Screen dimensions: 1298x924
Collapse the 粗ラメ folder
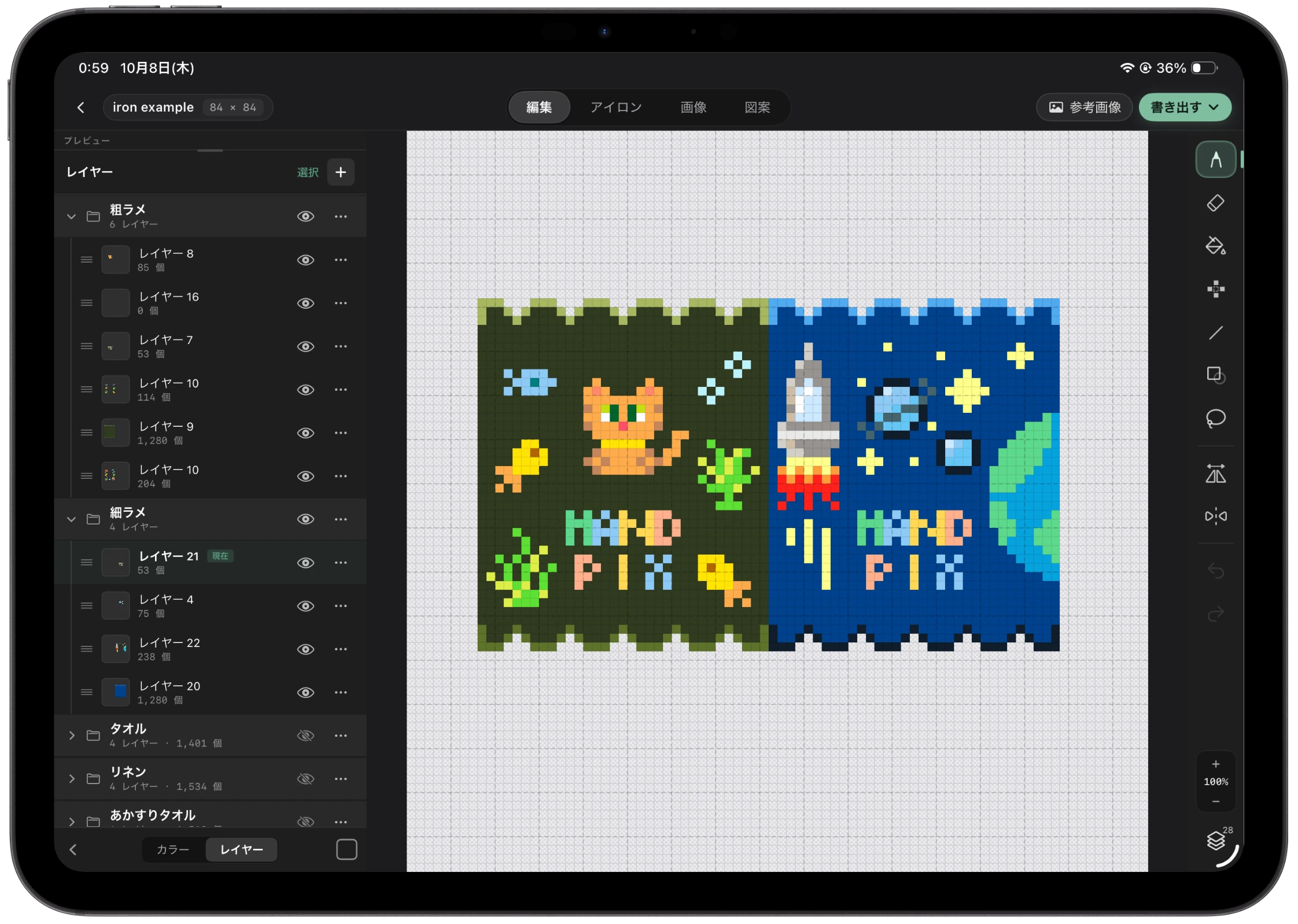pyautogui.click(x=71, y=216)
